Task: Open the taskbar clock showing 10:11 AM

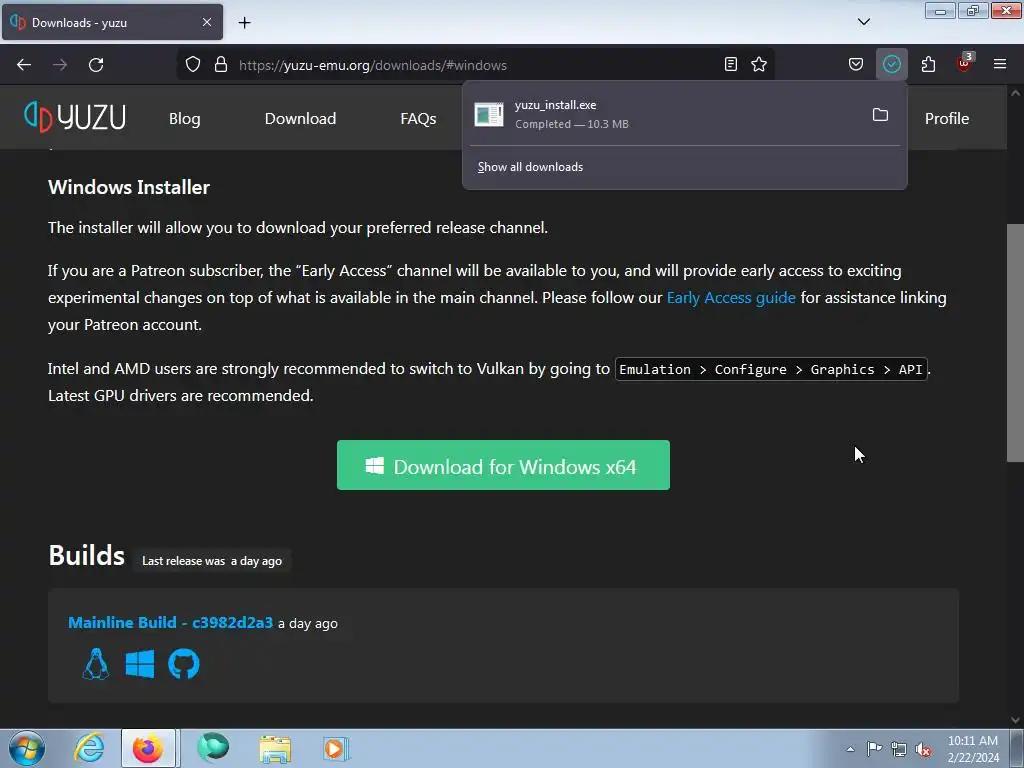Action: [973, 748]
